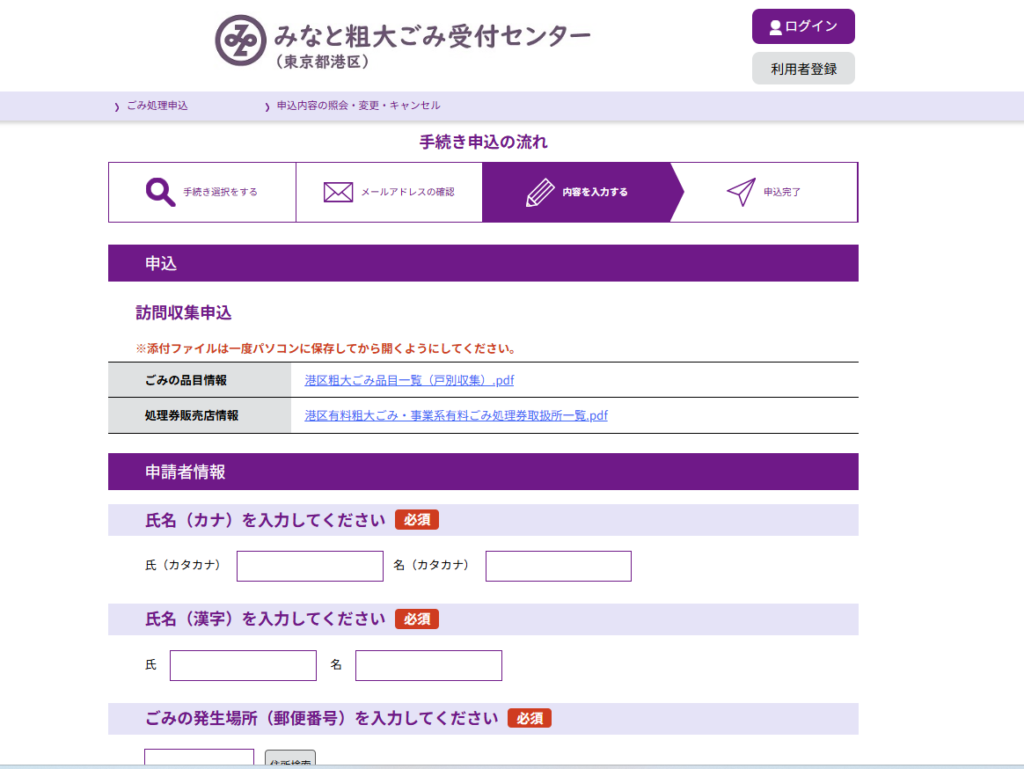Image resolution: width=1024 pixels, height=769 pixels.
Task: Click the envelope icon for メールアドレスの確認
Action: click(338, 192)
